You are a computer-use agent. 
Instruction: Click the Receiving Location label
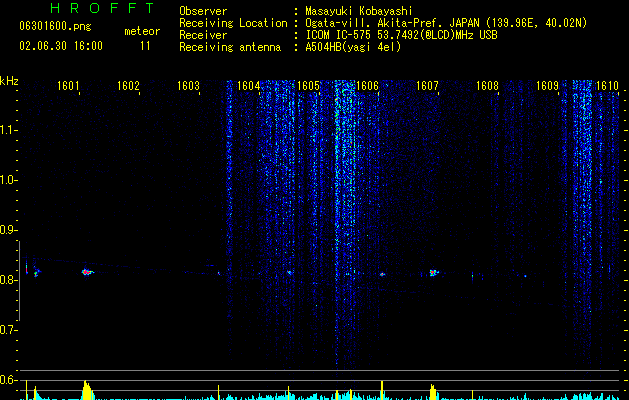pyautogui.click(x=233, y=23)
